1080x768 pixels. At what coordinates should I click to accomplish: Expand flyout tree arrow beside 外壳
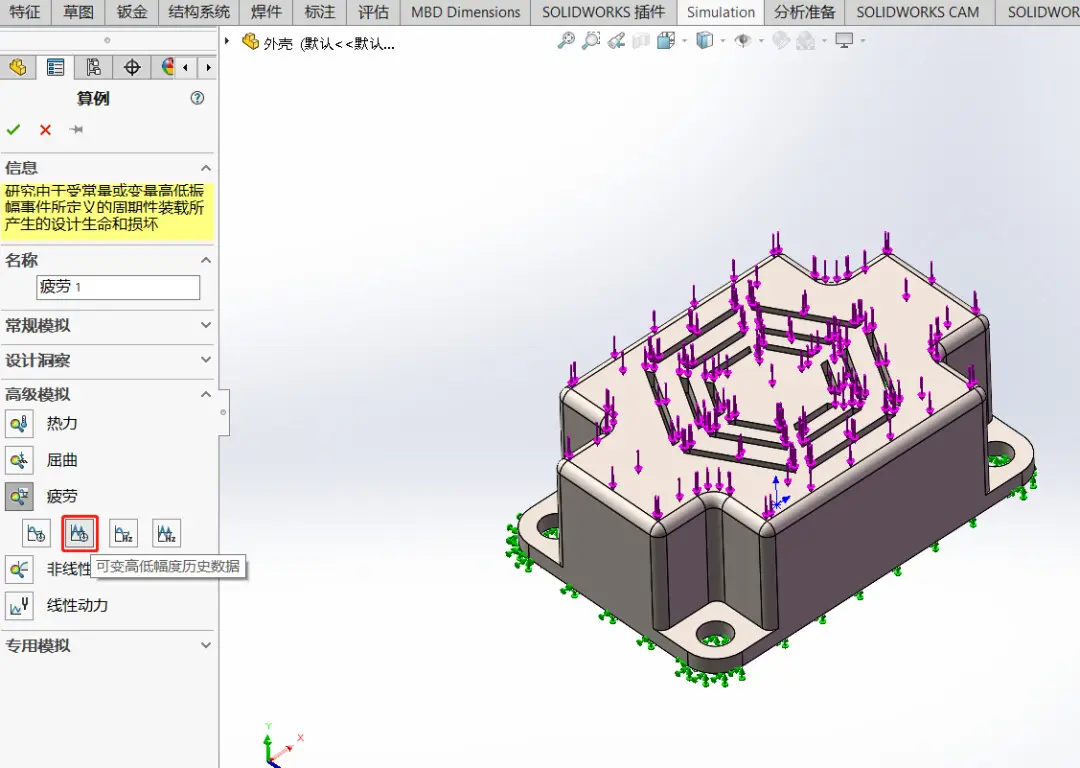(x=227, y=41)
